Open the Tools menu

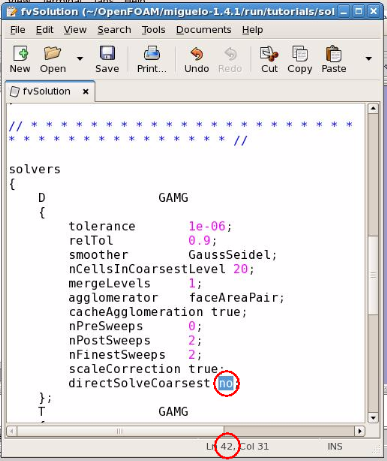tap(153, 30)
